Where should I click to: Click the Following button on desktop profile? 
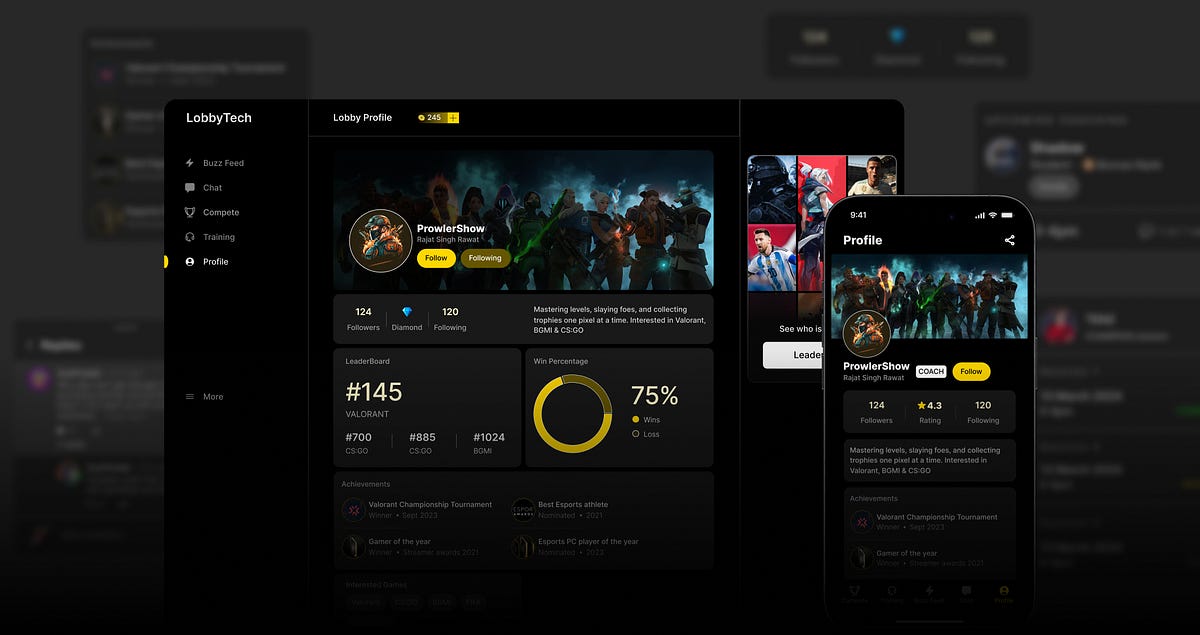coord(485,258)
